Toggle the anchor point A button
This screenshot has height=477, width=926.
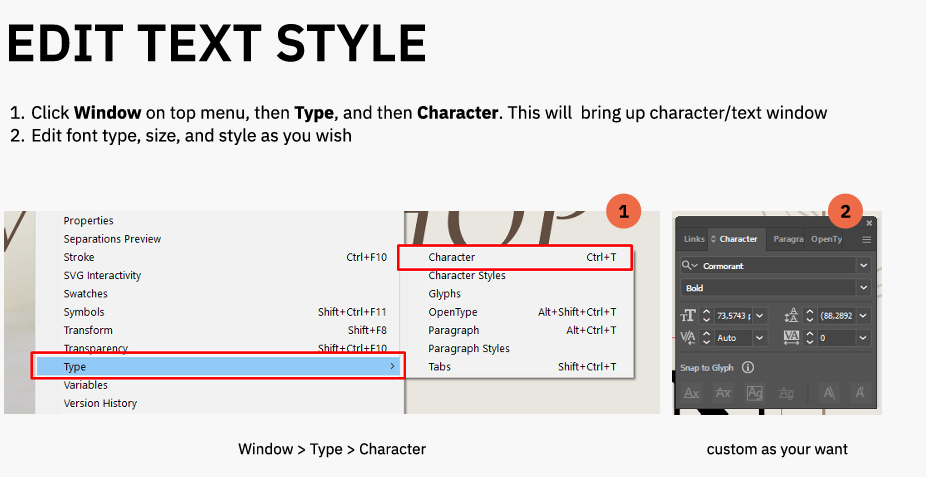click(860, 393)
